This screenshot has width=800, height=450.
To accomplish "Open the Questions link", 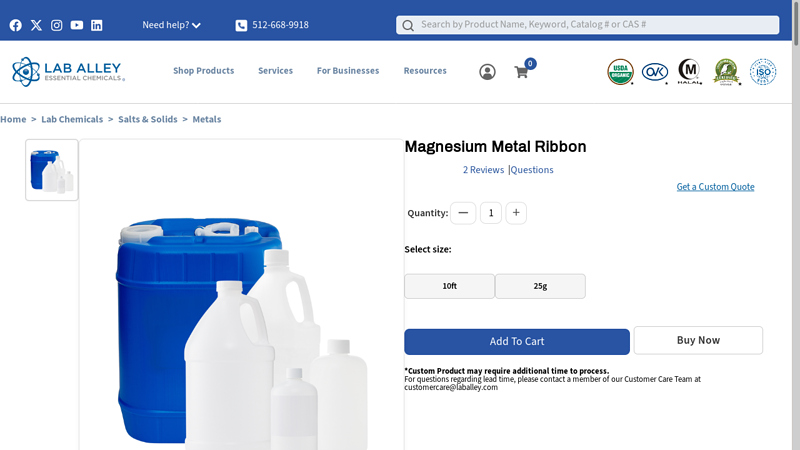I will (532, 170).
